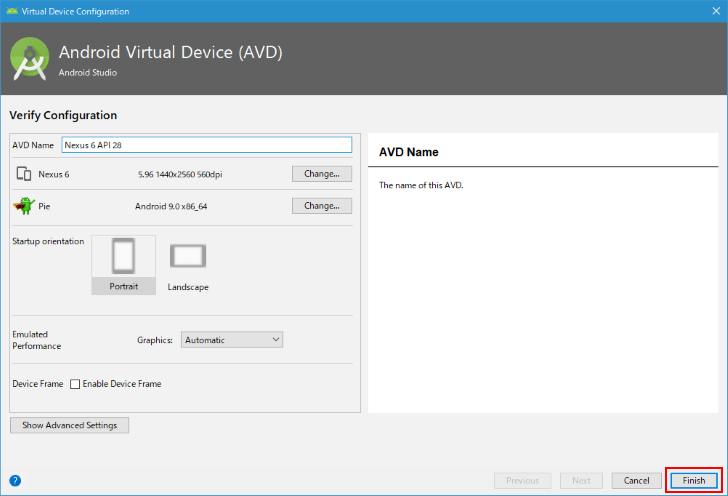Click the 'Android 9.0 x86_64' text

(171, 206)
